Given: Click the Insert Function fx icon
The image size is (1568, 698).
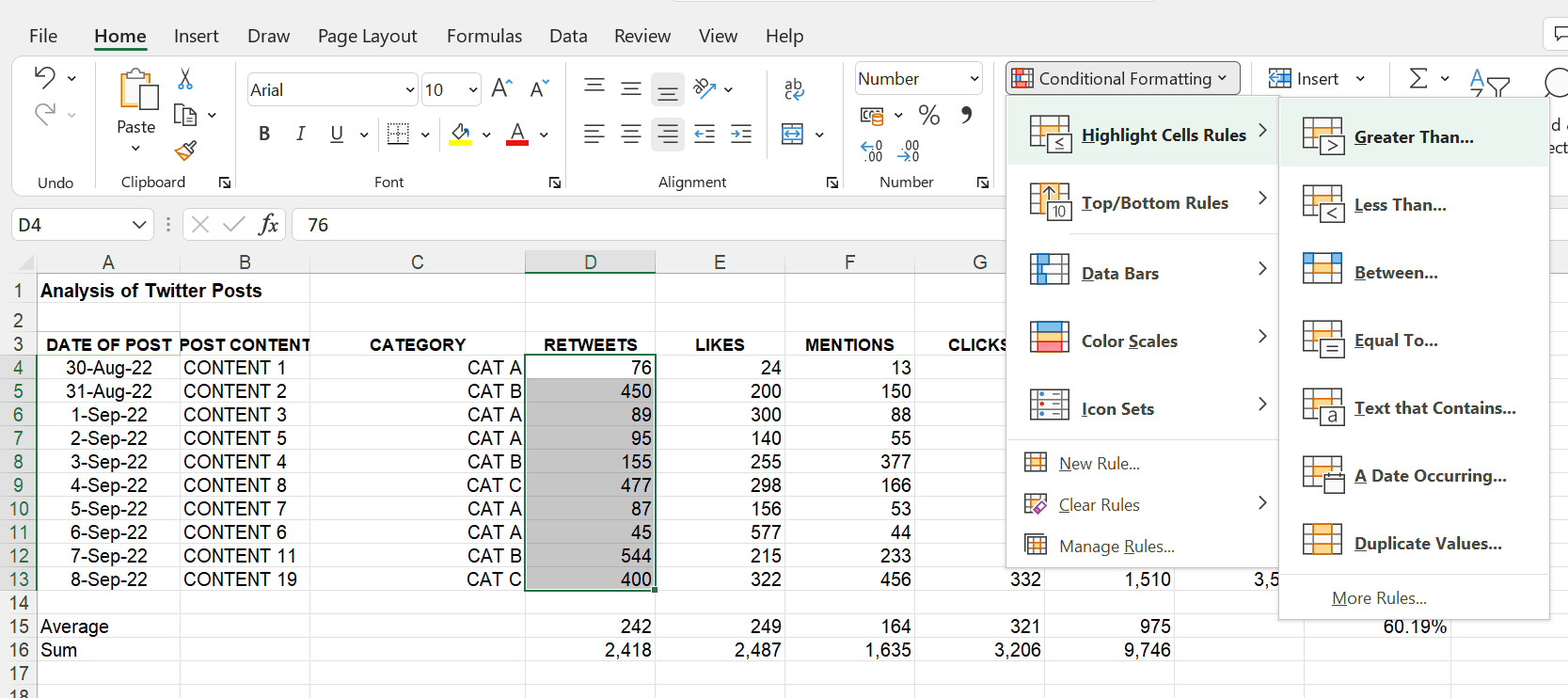Looking at the screenshot, I should pos(268,224).
